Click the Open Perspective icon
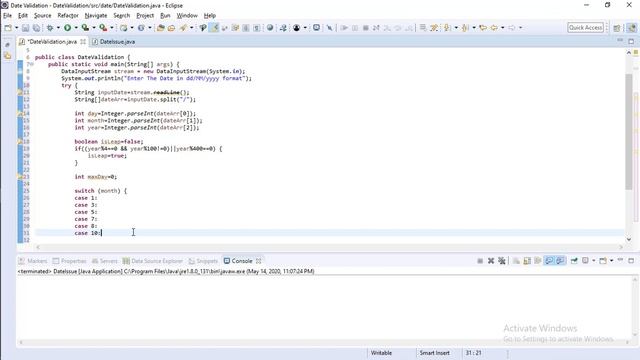This screenshot has height=360, width=640. (x=617, y=28)
